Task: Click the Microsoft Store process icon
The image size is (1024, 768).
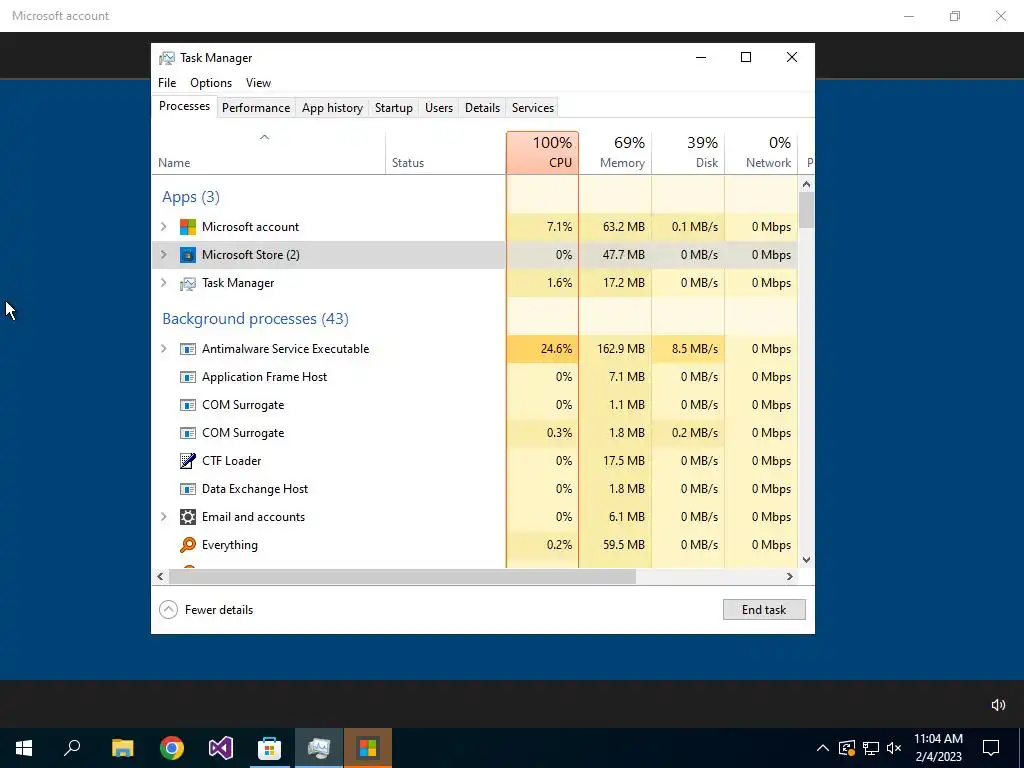Action: click(187, 255)
